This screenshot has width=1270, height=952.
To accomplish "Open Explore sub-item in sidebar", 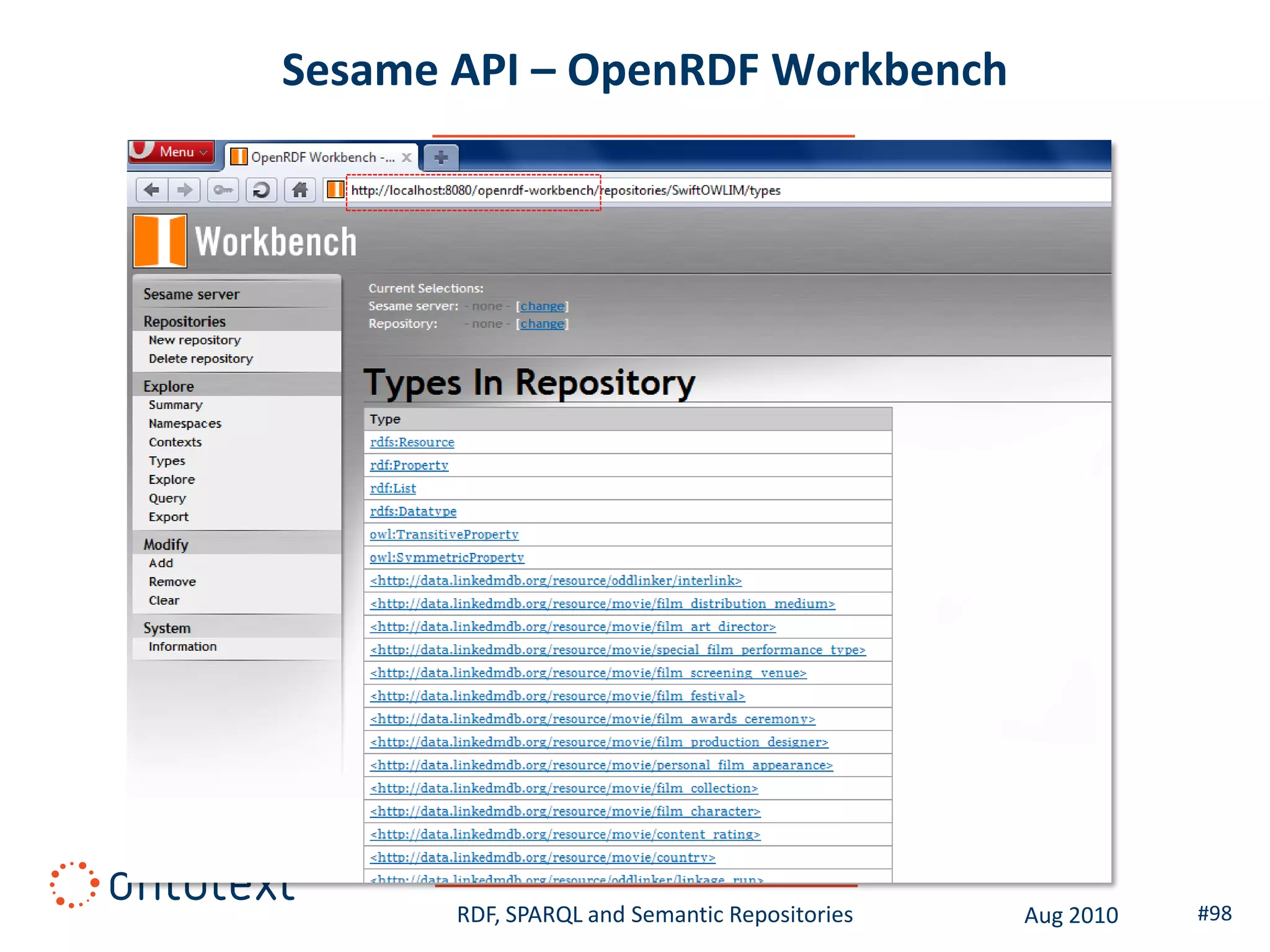I will [x=172, y=480].
